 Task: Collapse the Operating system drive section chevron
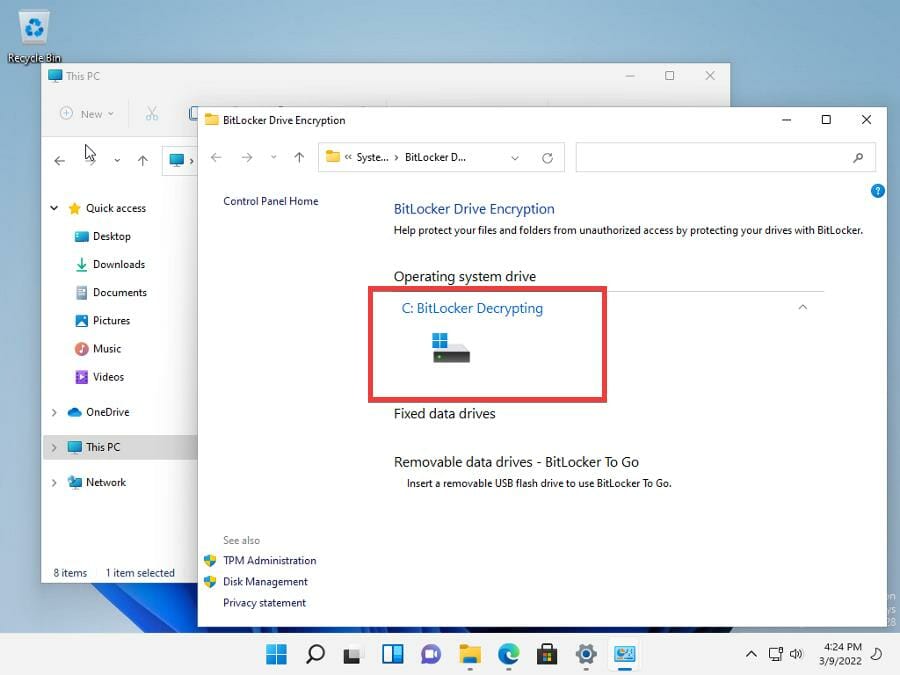point(802,308)
